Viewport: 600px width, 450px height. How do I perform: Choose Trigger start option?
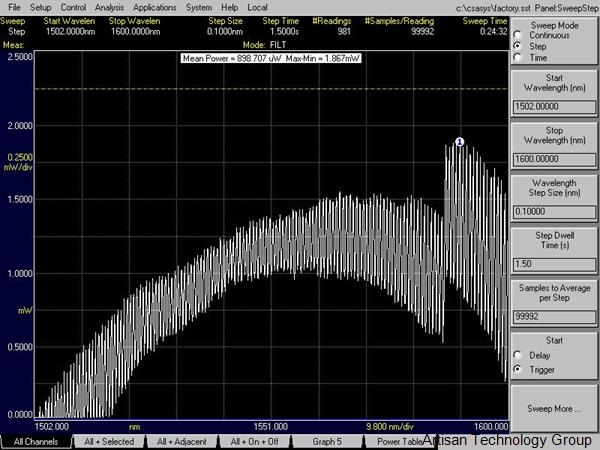(x=516, y=369)
